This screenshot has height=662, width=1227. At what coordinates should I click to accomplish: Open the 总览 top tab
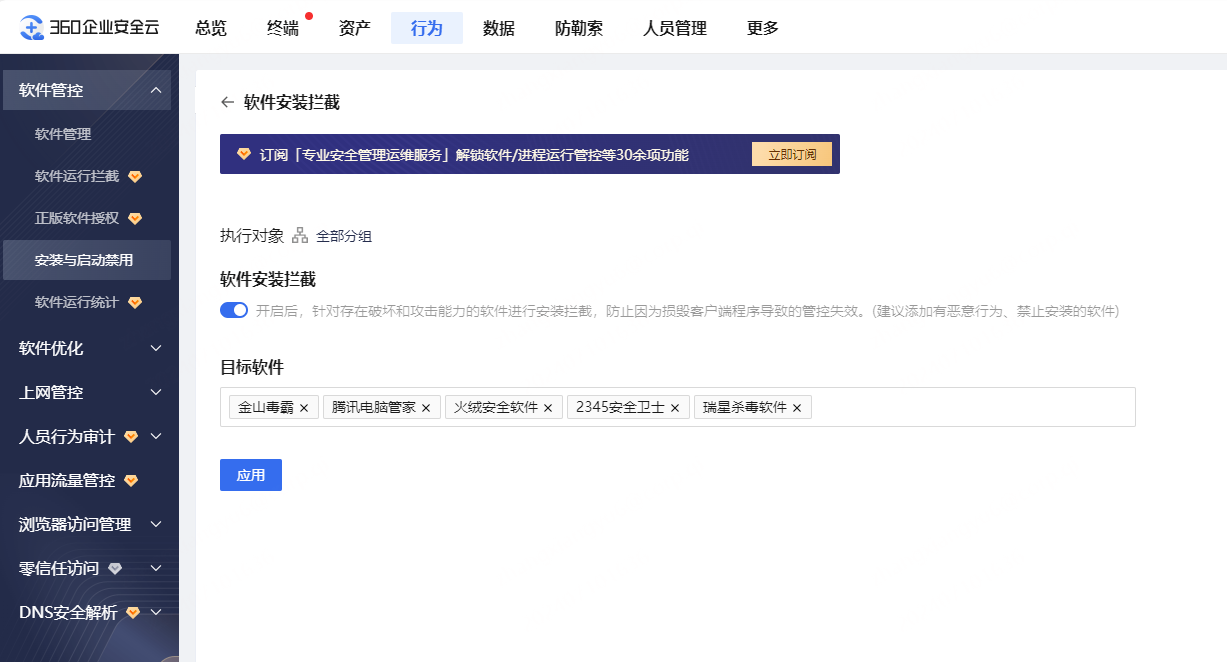(x=211, y=28)
